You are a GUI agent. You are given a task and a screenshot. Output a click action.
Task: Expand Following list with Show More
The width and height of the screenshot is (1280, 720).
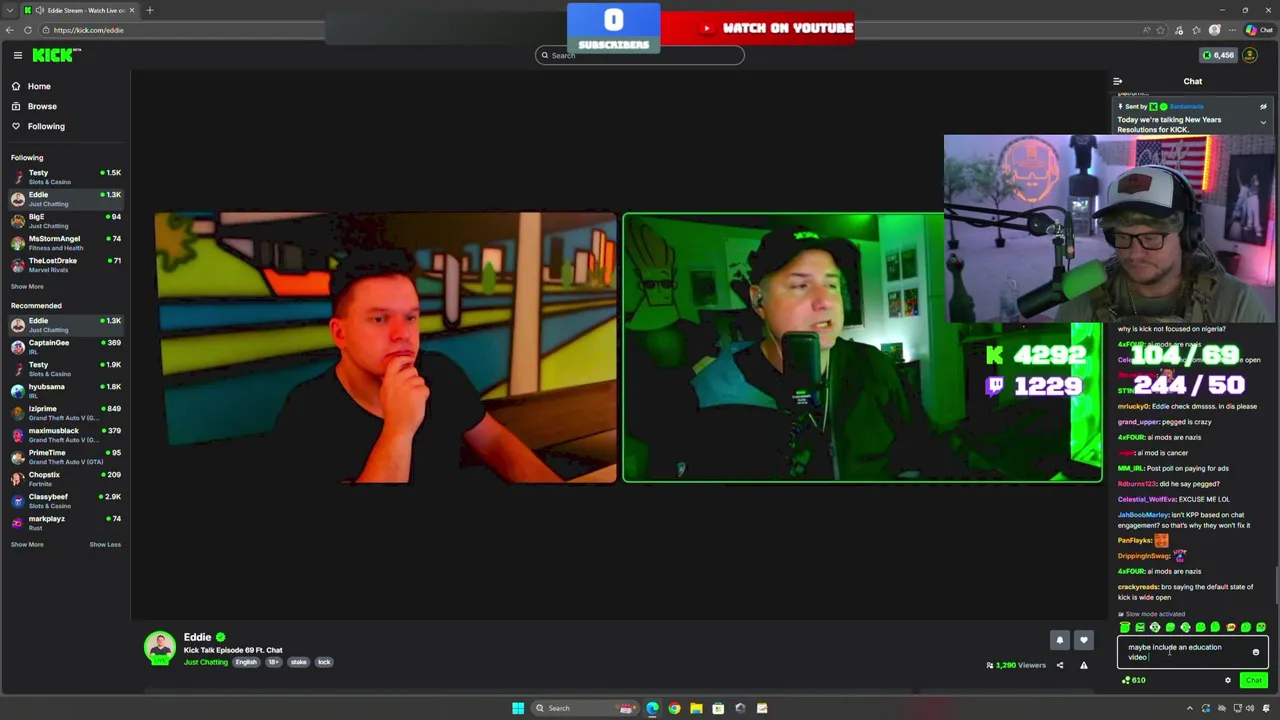(x=27, y=286)
